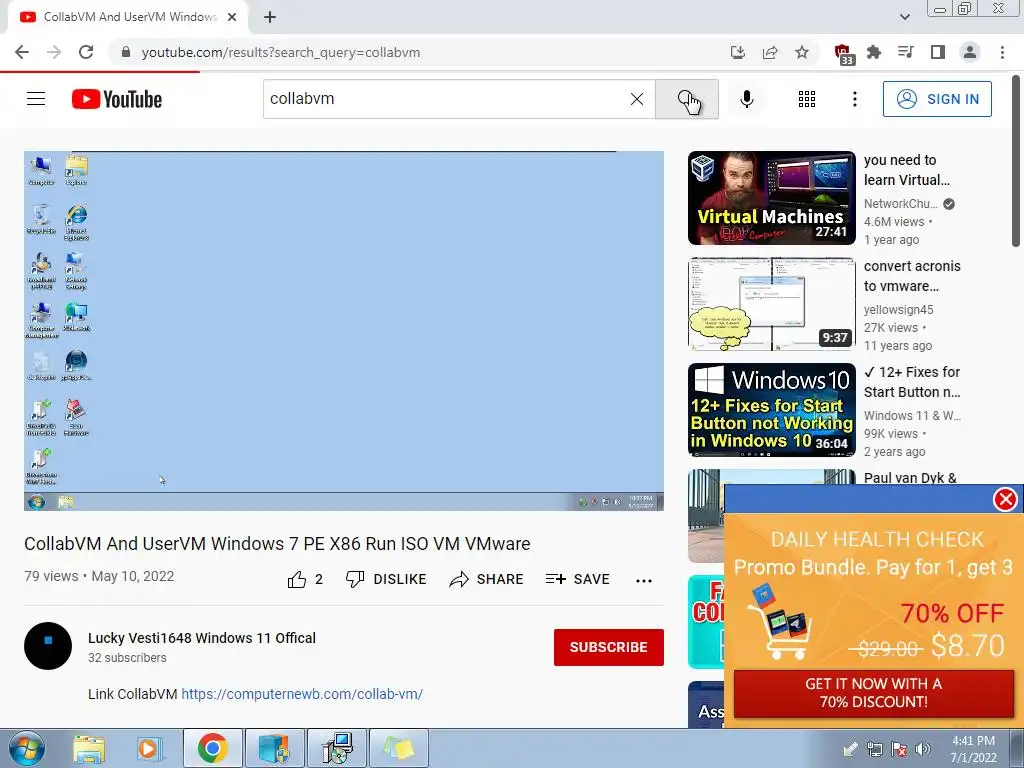Open more actions ellipsis under video
This screenshot has width=1024, height=768.
click(x=644, y=581)
